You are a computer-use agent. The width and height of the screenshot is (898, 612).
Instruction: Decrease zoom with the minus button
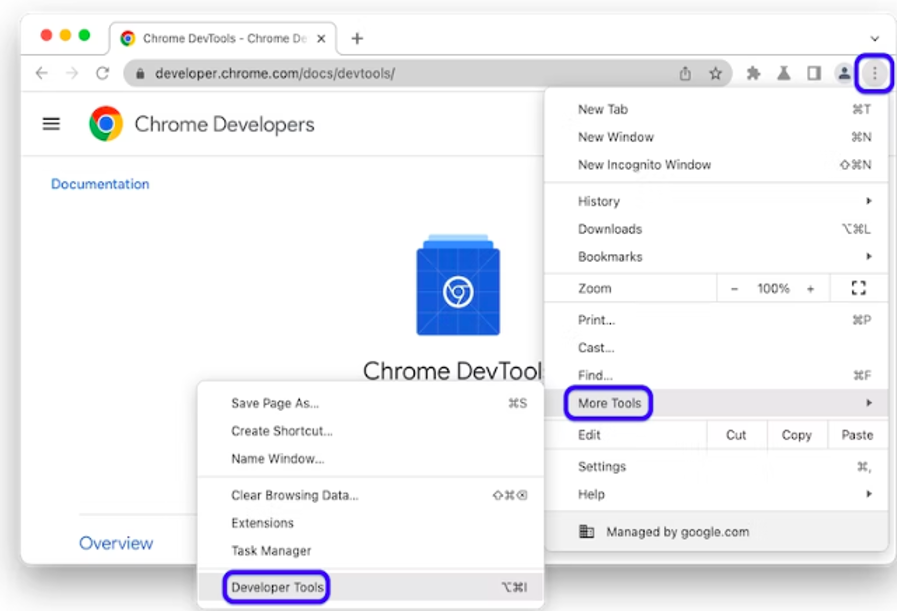pyautogui.click(x=735, y=288)
